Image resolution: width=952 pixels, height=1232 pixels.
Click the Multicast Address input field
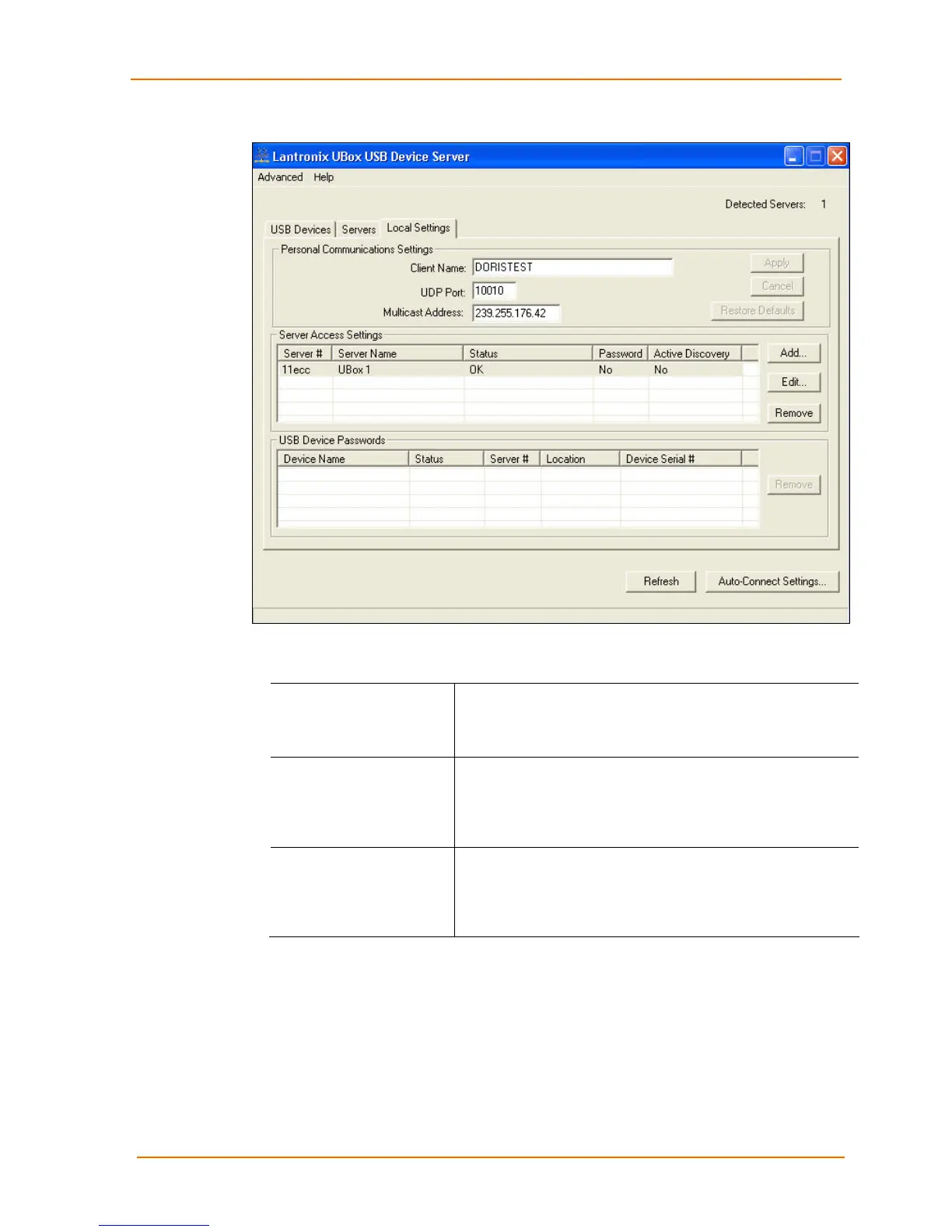516,313
